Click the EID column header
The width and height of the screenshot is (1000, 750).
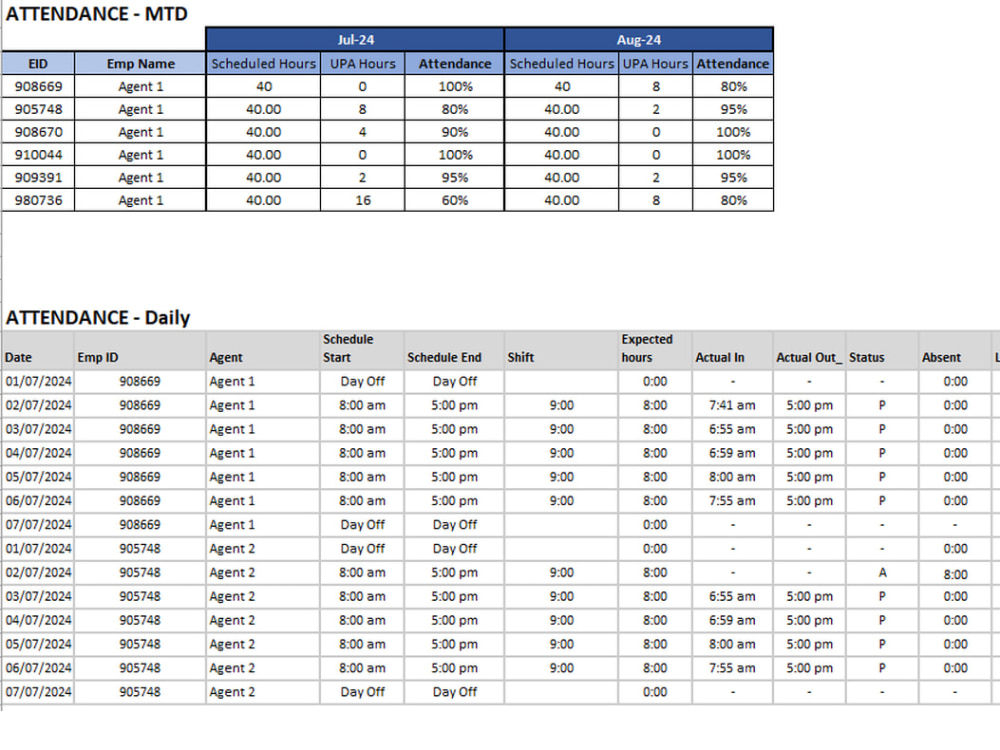tap(38, 64)
